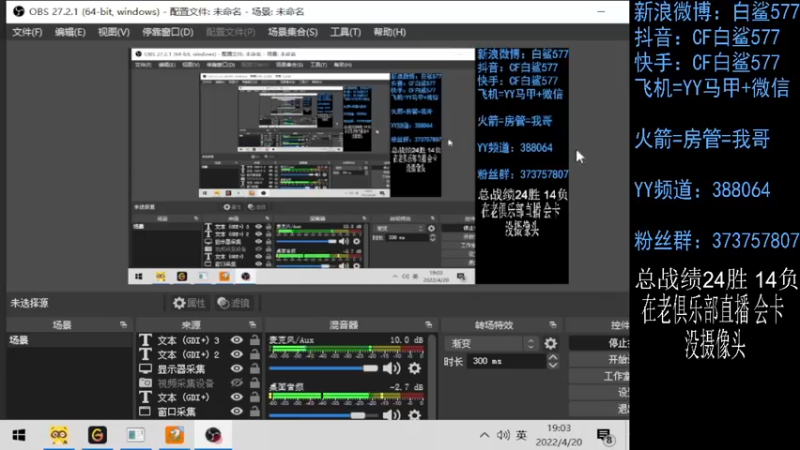The image size is (800, 450).
Task: Open the 帮助(H) menu
Action: pos(389,32)
